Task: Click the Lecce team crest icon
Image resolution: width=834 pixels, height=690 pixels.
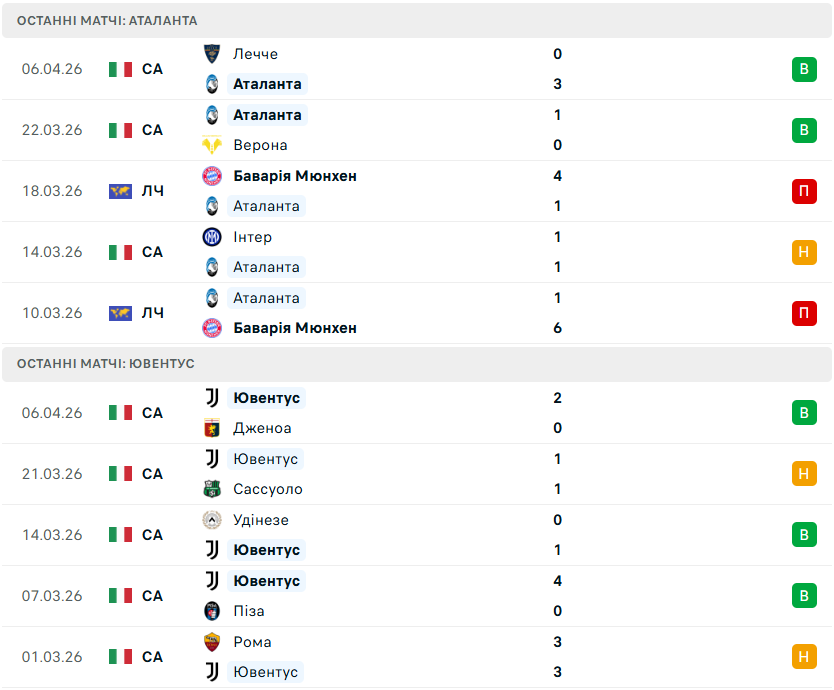Action: point(212,54)
